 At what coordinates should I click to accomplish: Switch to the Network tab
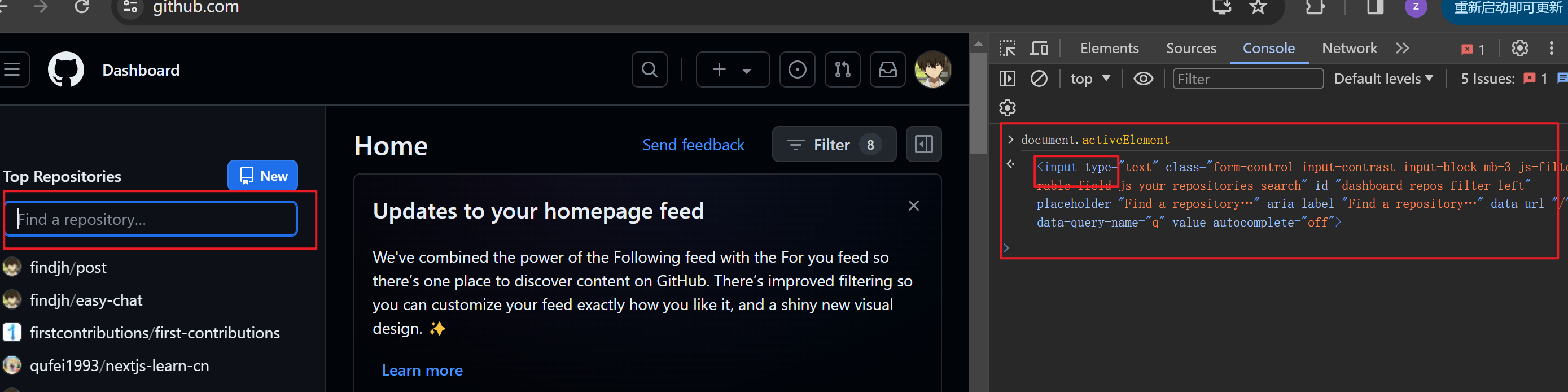click(x=1349, y=48)
